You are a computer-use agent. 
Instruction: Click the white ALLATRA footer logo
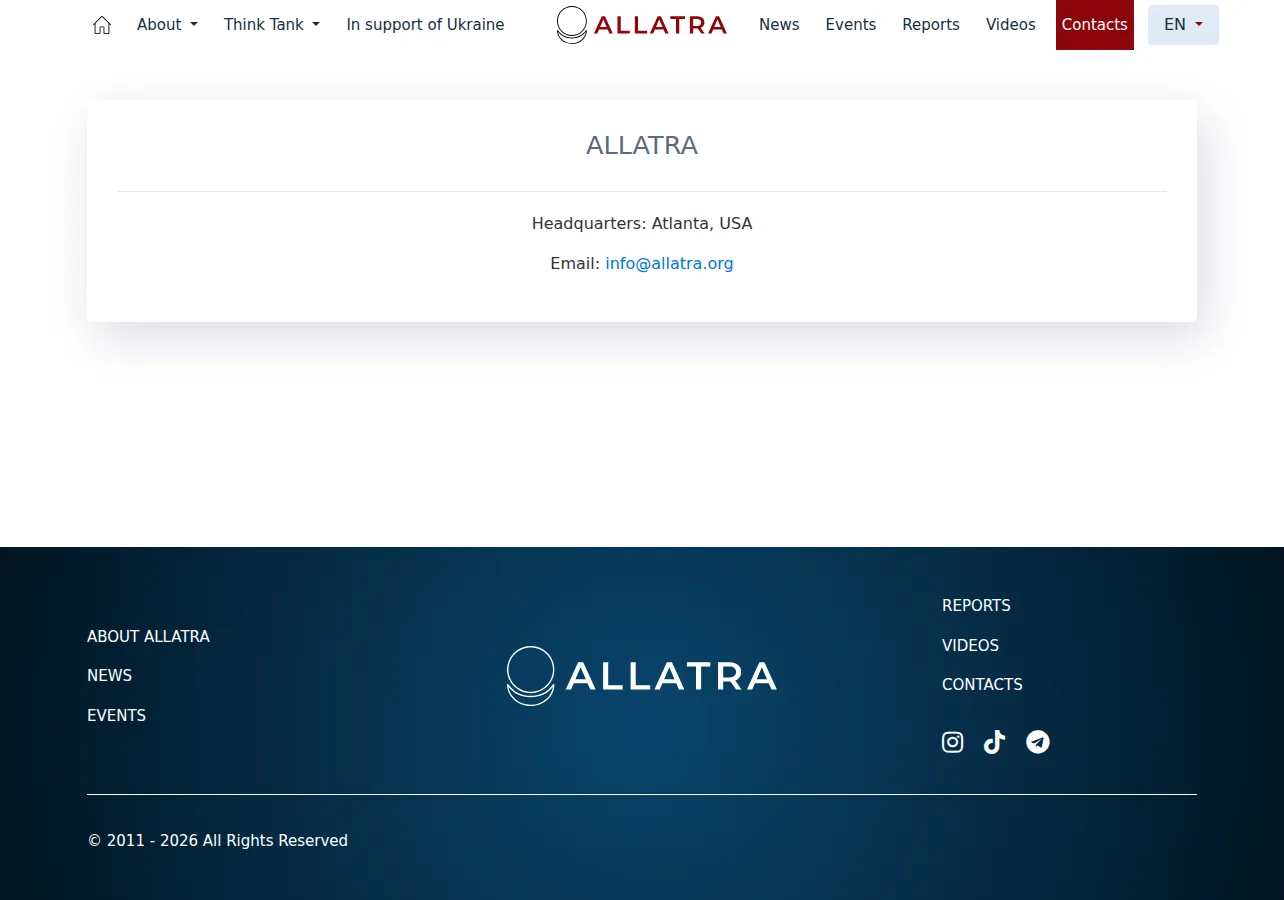[642, 676]
